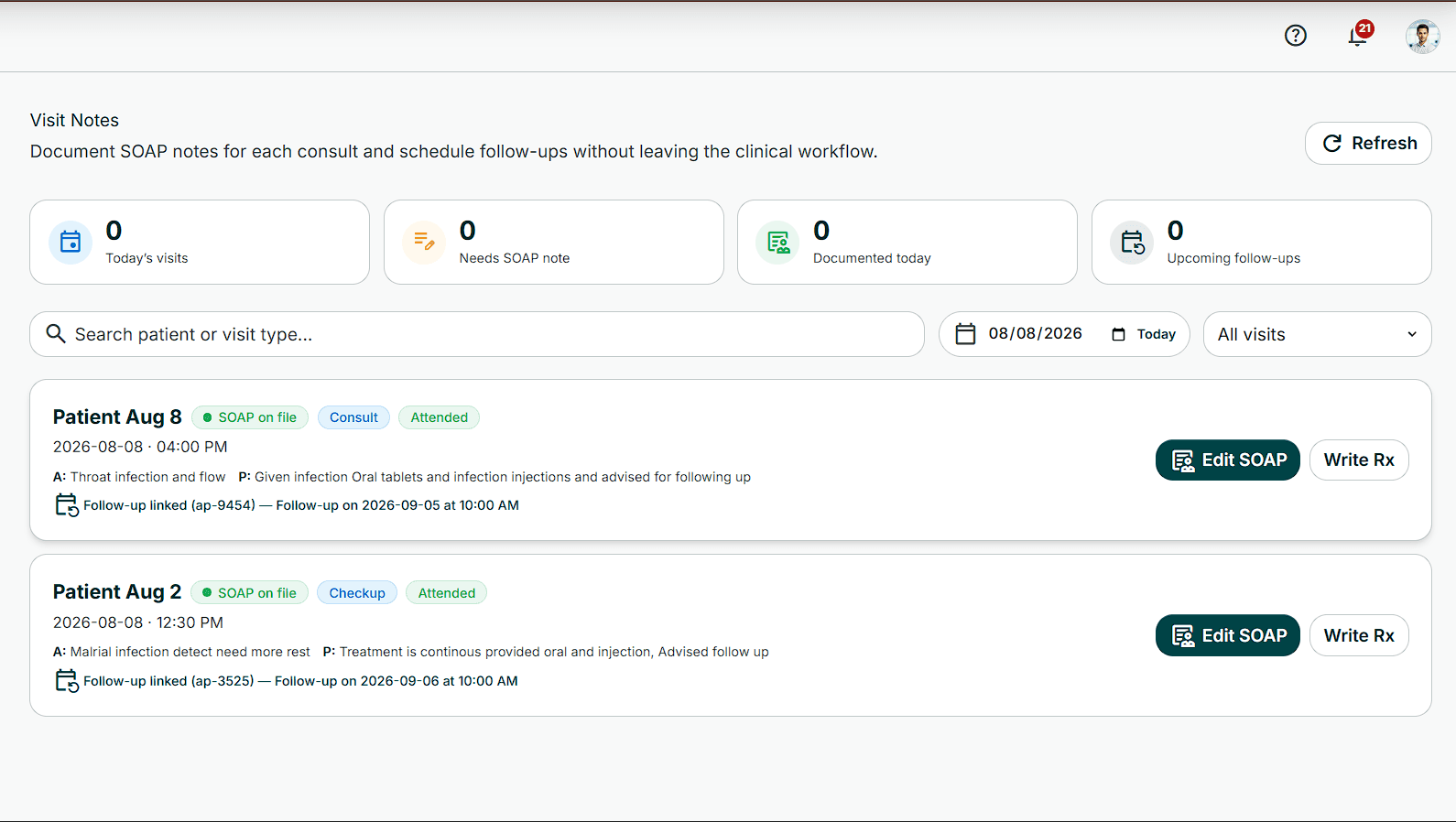The image size is (1456, 822).
Task: Select the 08/08/2026 date field
Action: tap(1035, 334)
